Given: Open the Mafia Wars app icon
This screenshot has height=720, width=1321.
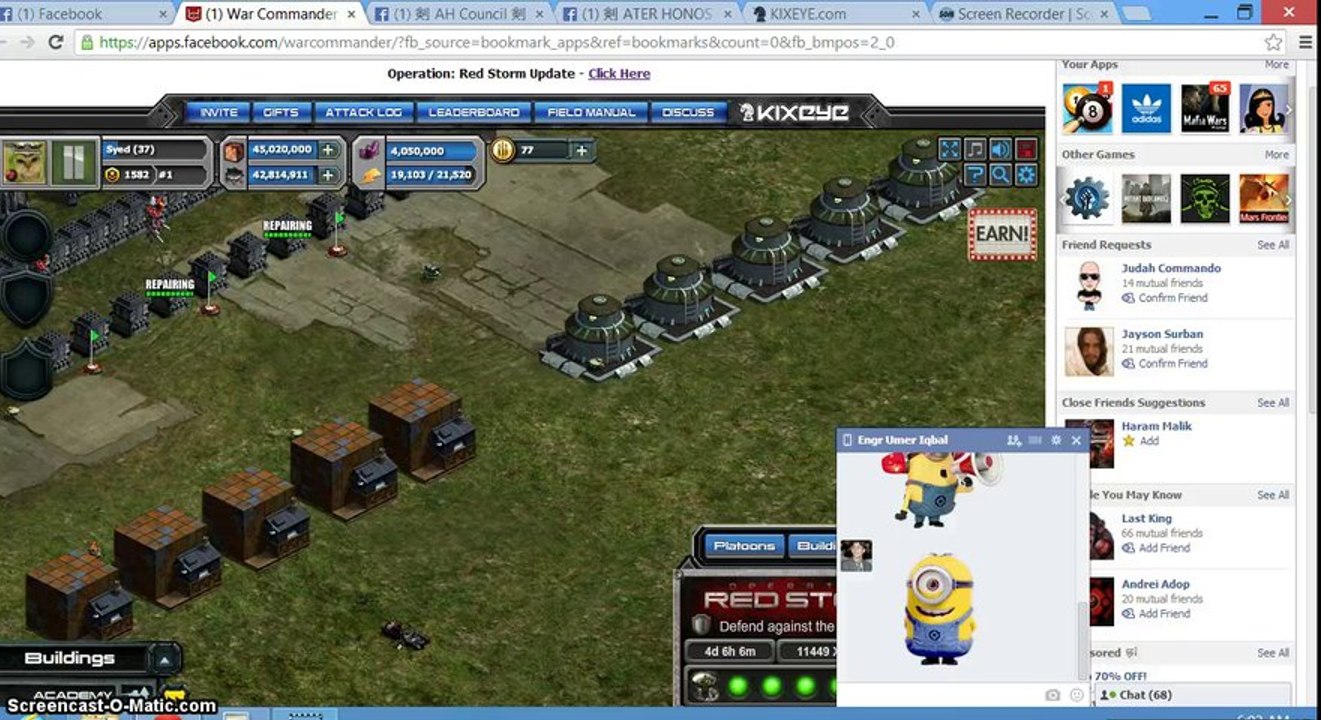Looking at the screenshot, I should (1205, 108).
